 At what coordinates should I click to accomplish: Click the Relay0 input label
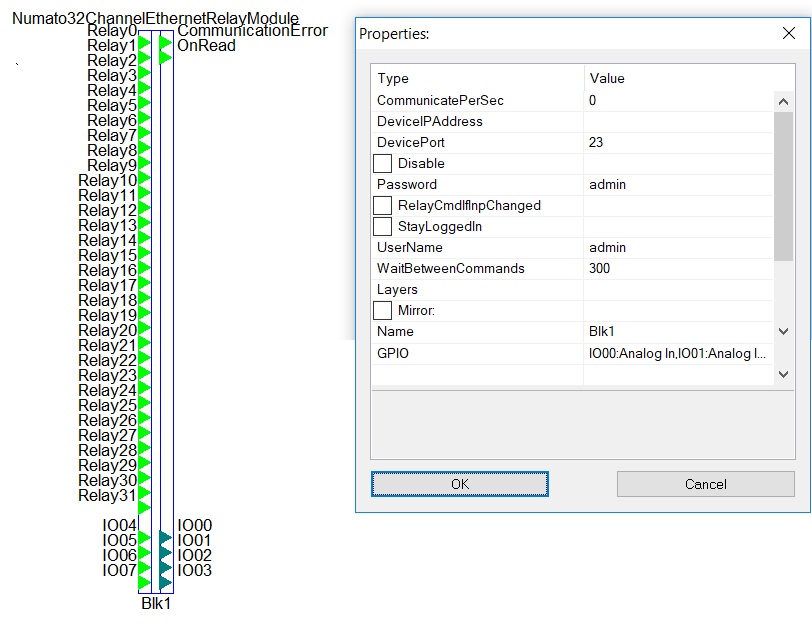(112, 31)
